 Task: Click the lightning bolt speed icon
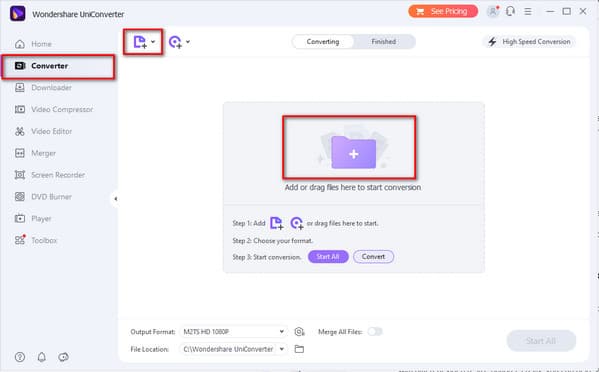click(x=492, y=42)
